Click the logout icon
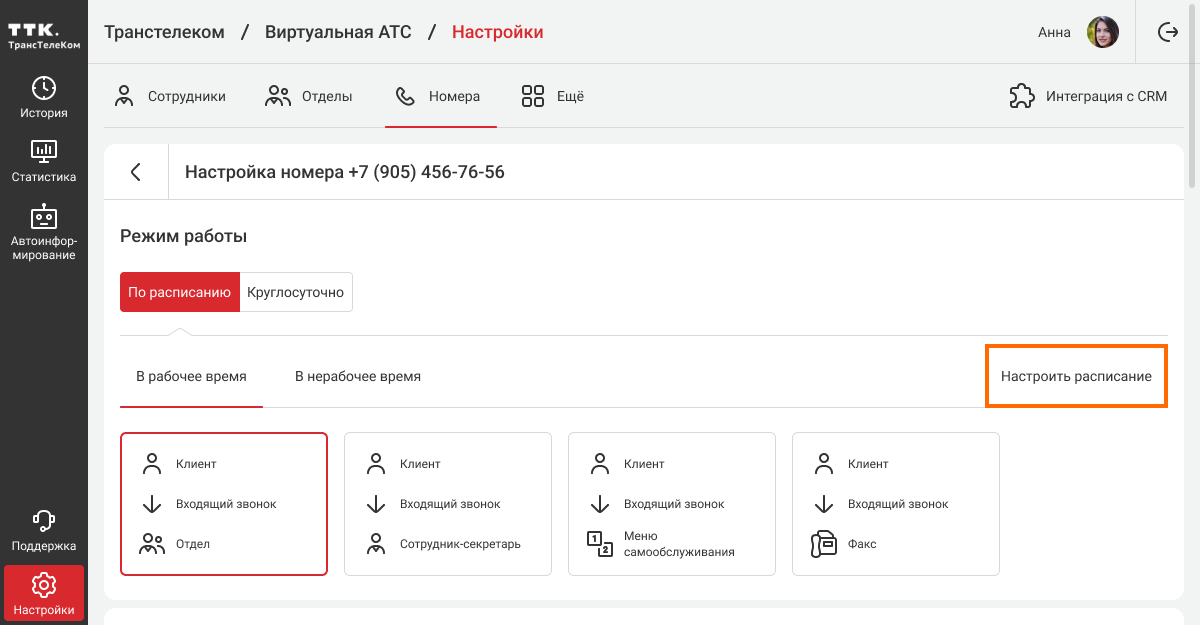Screen dimensions: 1200x625 [x=1167, y=32]
